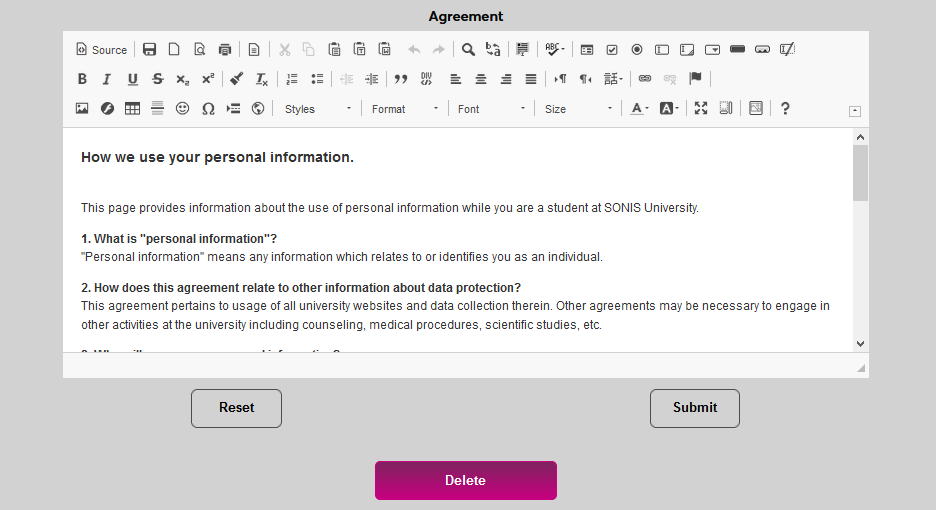Viewport: 936px width, 510px height.
Task: Select Paste from Word icon
Action: (x=385, y=50)
